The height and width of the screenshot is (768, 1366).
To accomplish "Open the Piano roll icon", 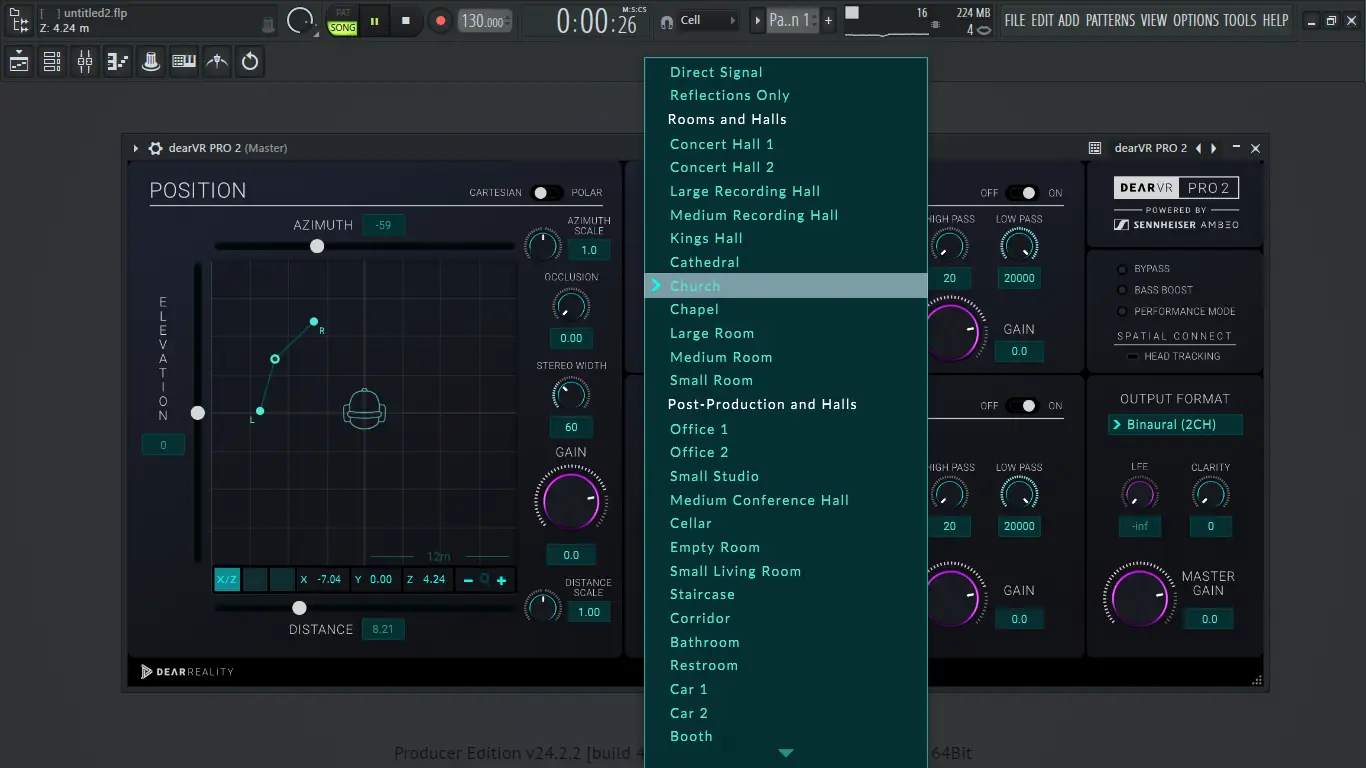I will point(118,62).
